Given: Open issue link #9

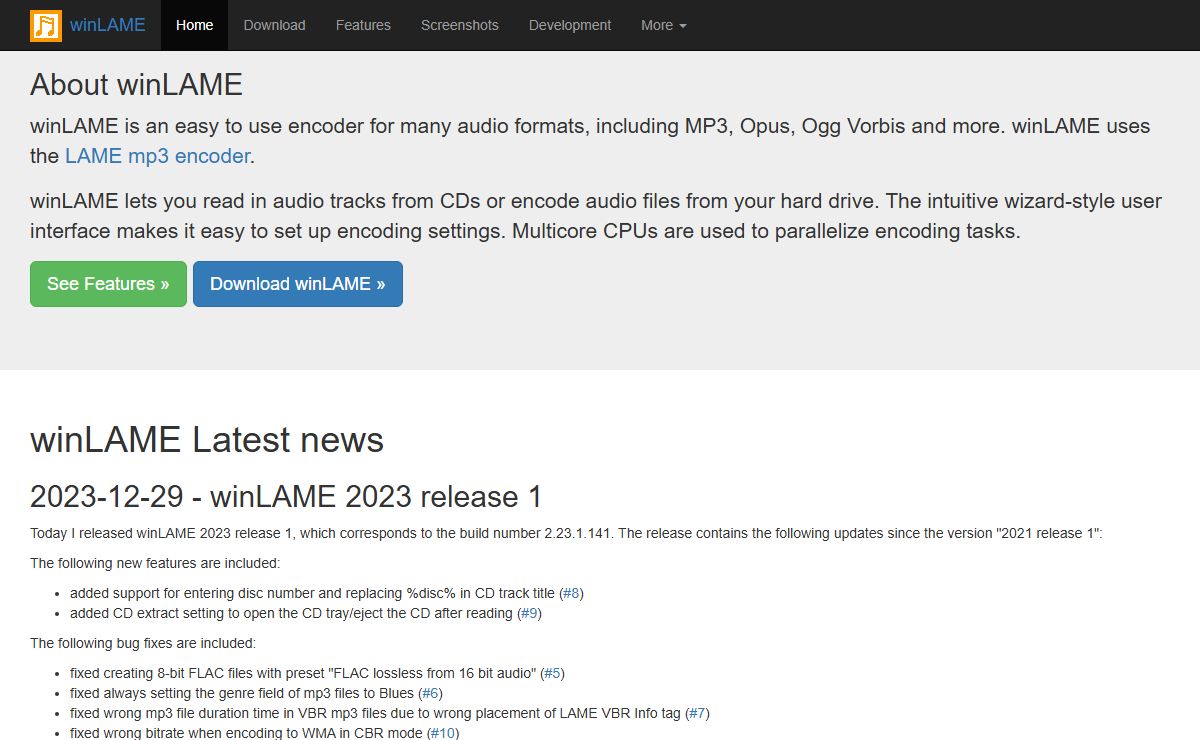Looking at the screenshot, I should 529,613.
